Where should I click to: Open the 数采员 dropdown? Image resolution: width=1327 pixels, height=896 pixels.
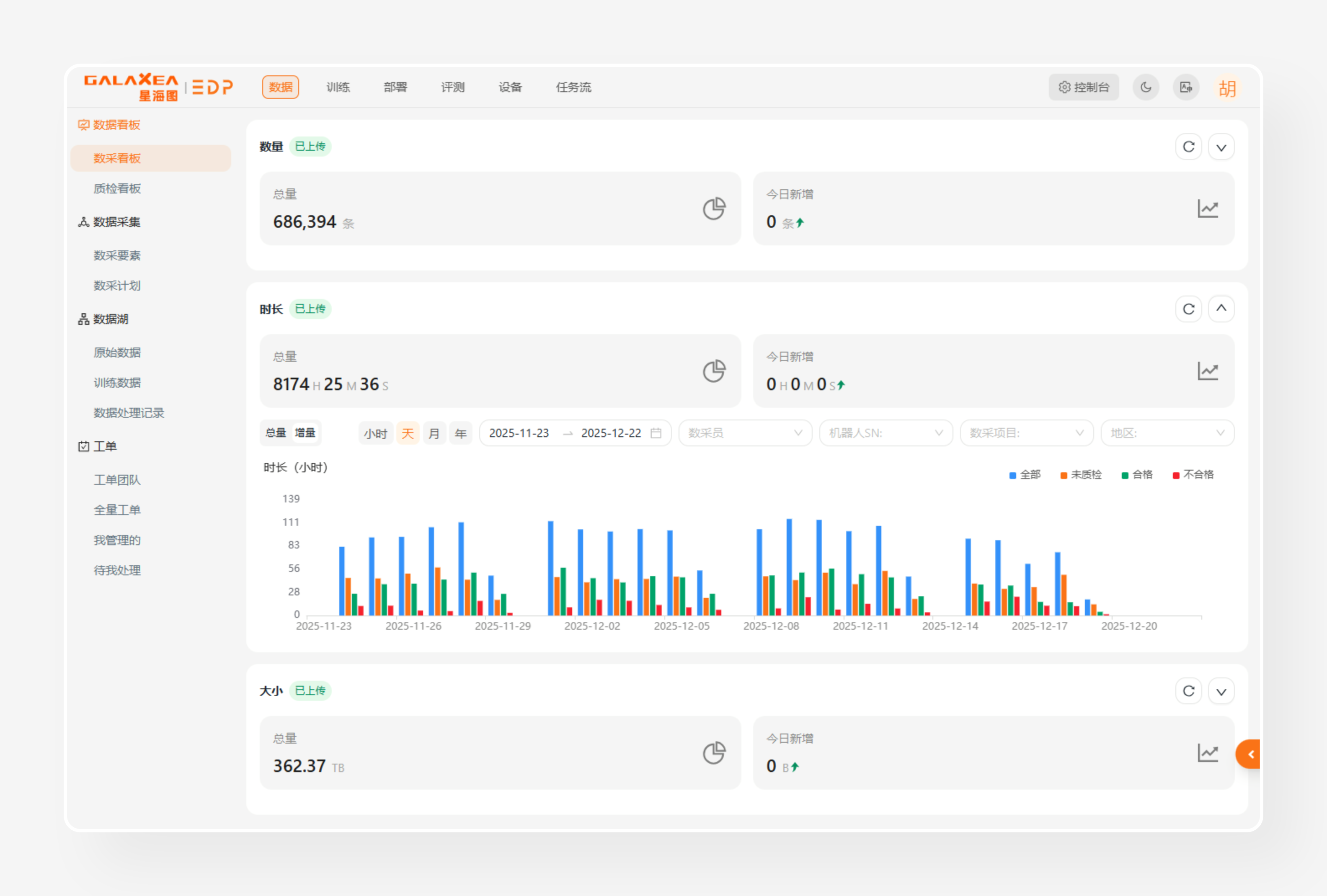click(745, 433)
